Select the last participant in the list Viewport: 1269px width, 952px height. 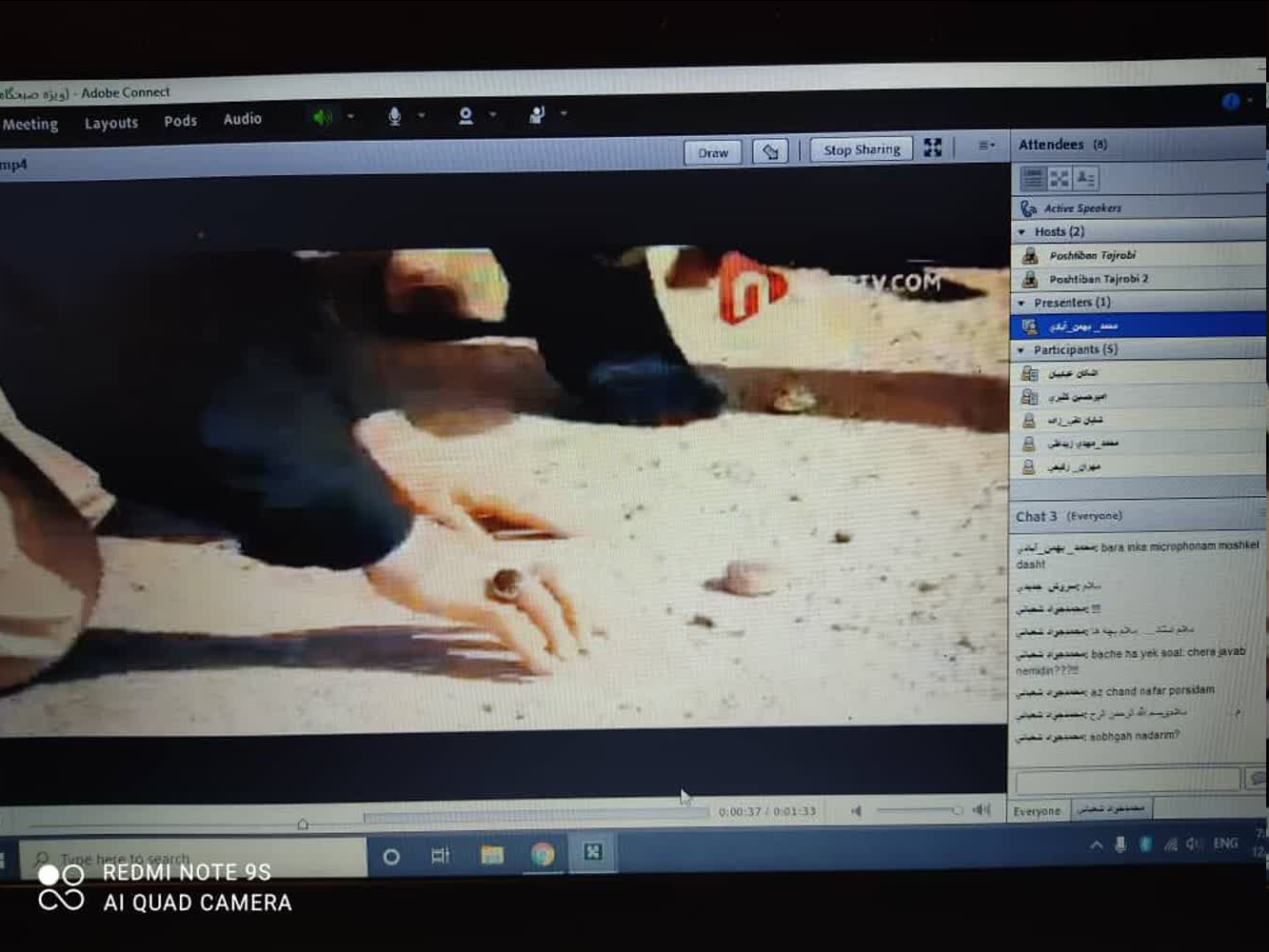(x=1139, y=466)
